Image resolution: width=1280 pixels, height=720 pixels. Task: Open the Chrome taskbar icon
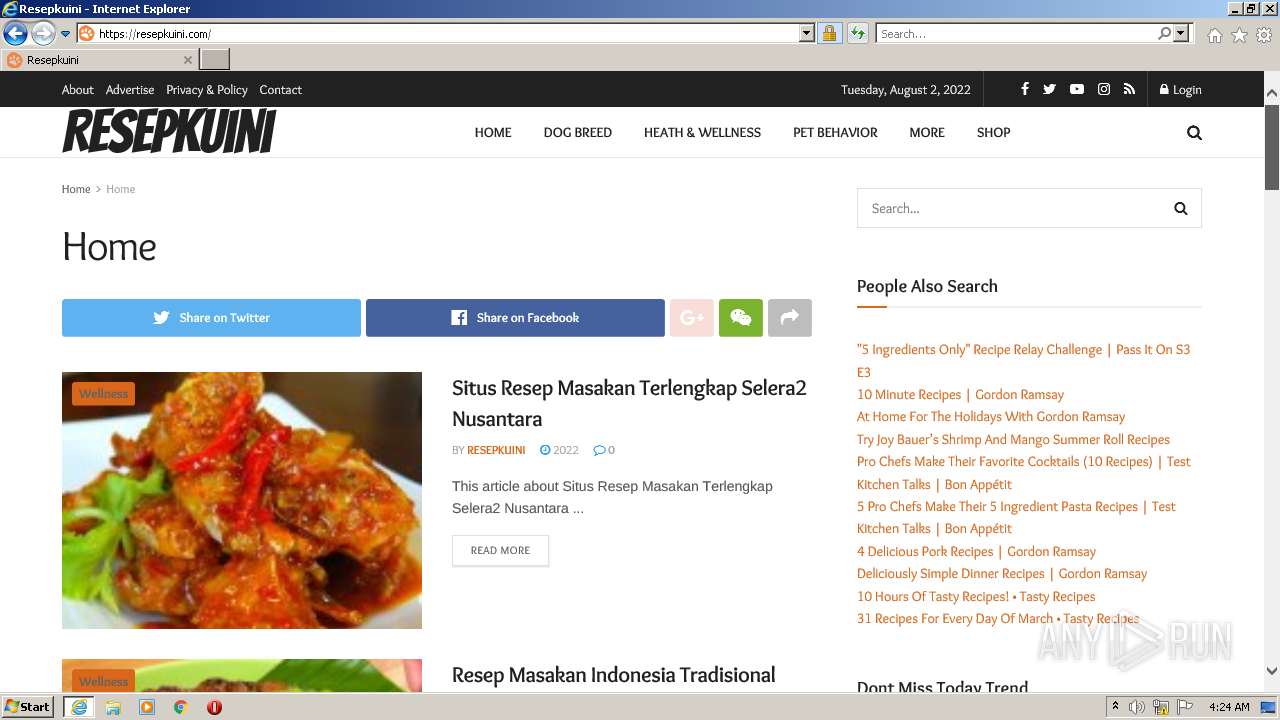coord(181,707)
